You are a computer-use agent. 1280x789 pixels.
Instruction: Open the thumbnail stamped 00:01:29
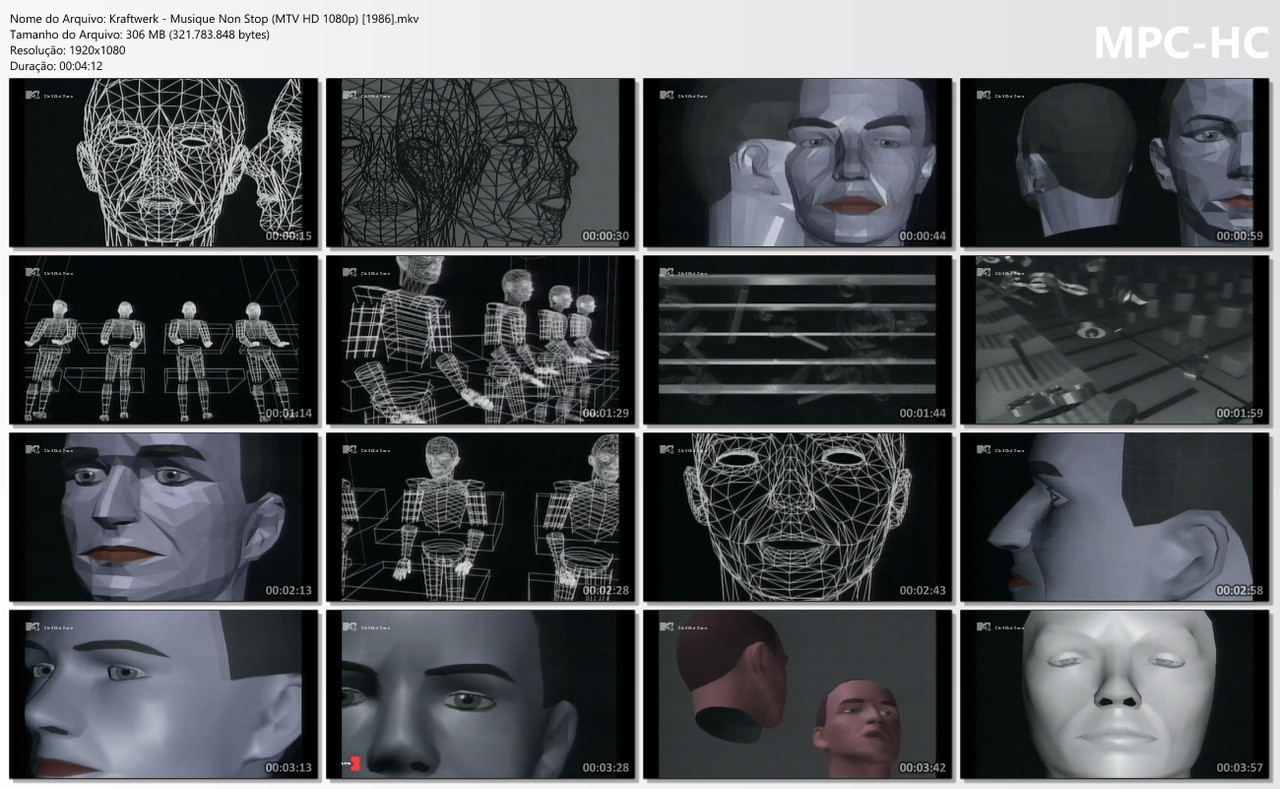pyautogui.click(x=480, y=340)
